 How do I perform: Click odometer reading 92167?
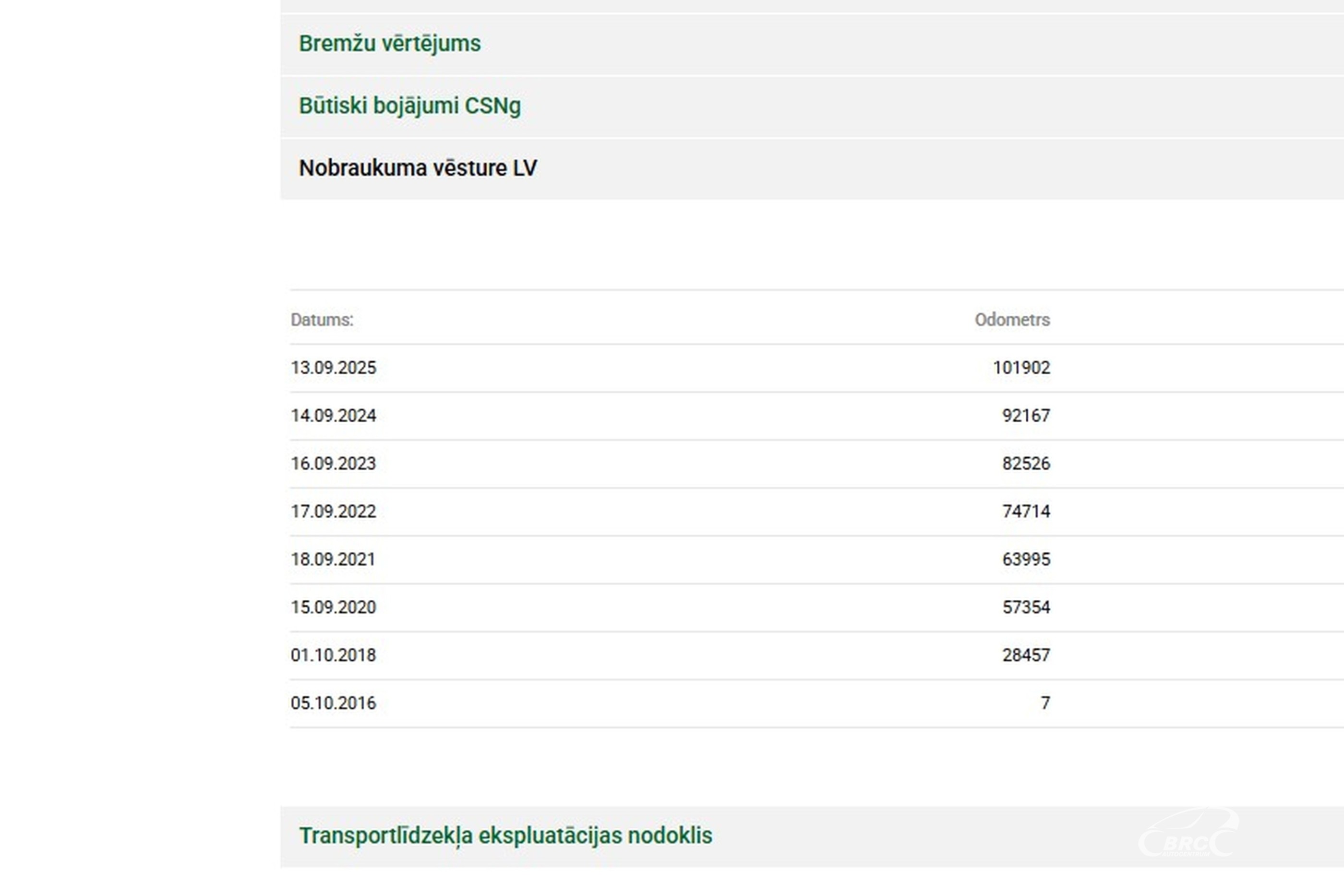(x=1026, y=416)
